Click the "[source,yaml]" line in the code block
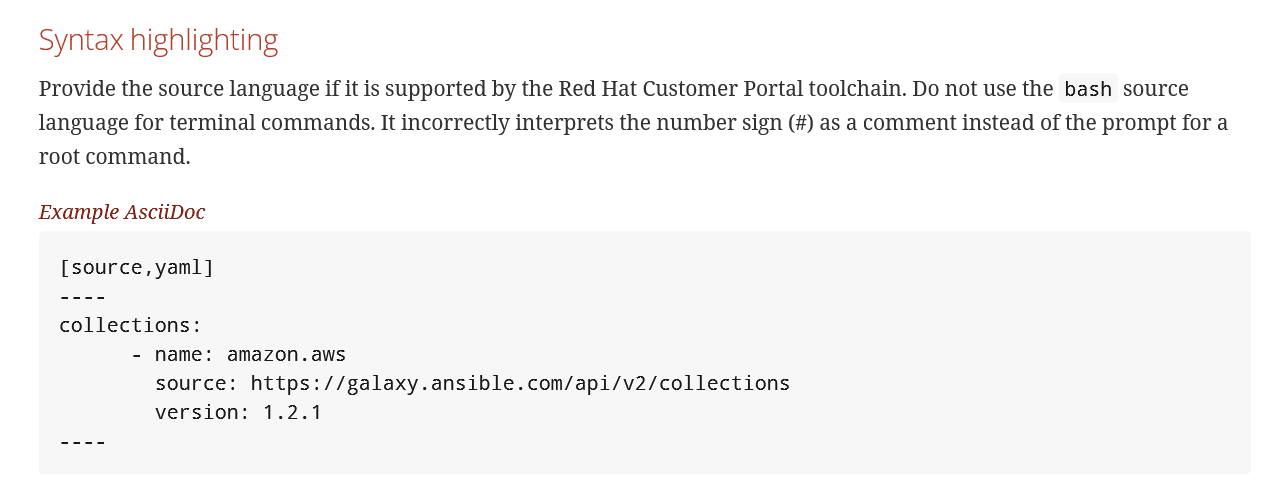 coord(137,268)
